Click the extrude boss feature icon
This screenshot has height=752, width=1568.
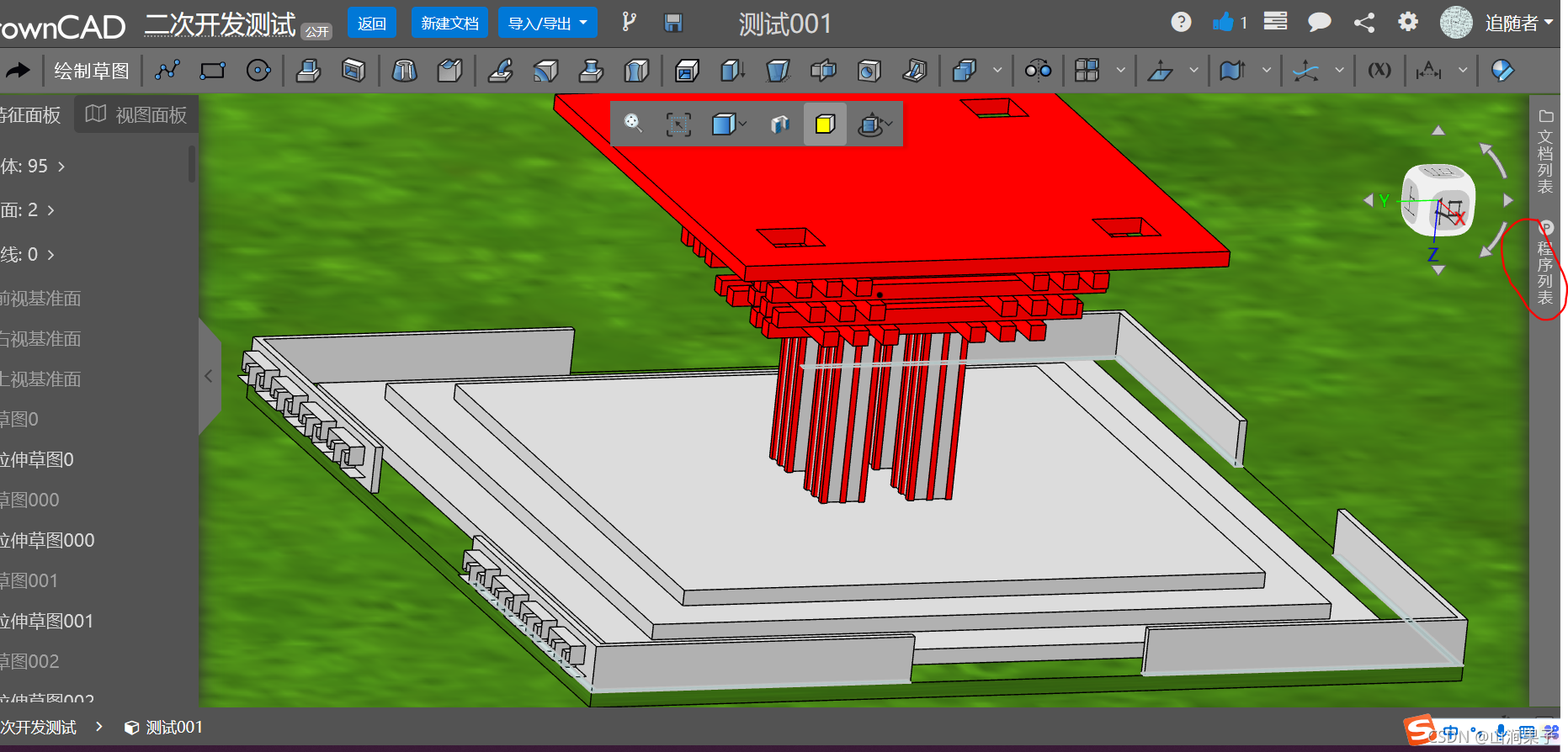point(308,71)
